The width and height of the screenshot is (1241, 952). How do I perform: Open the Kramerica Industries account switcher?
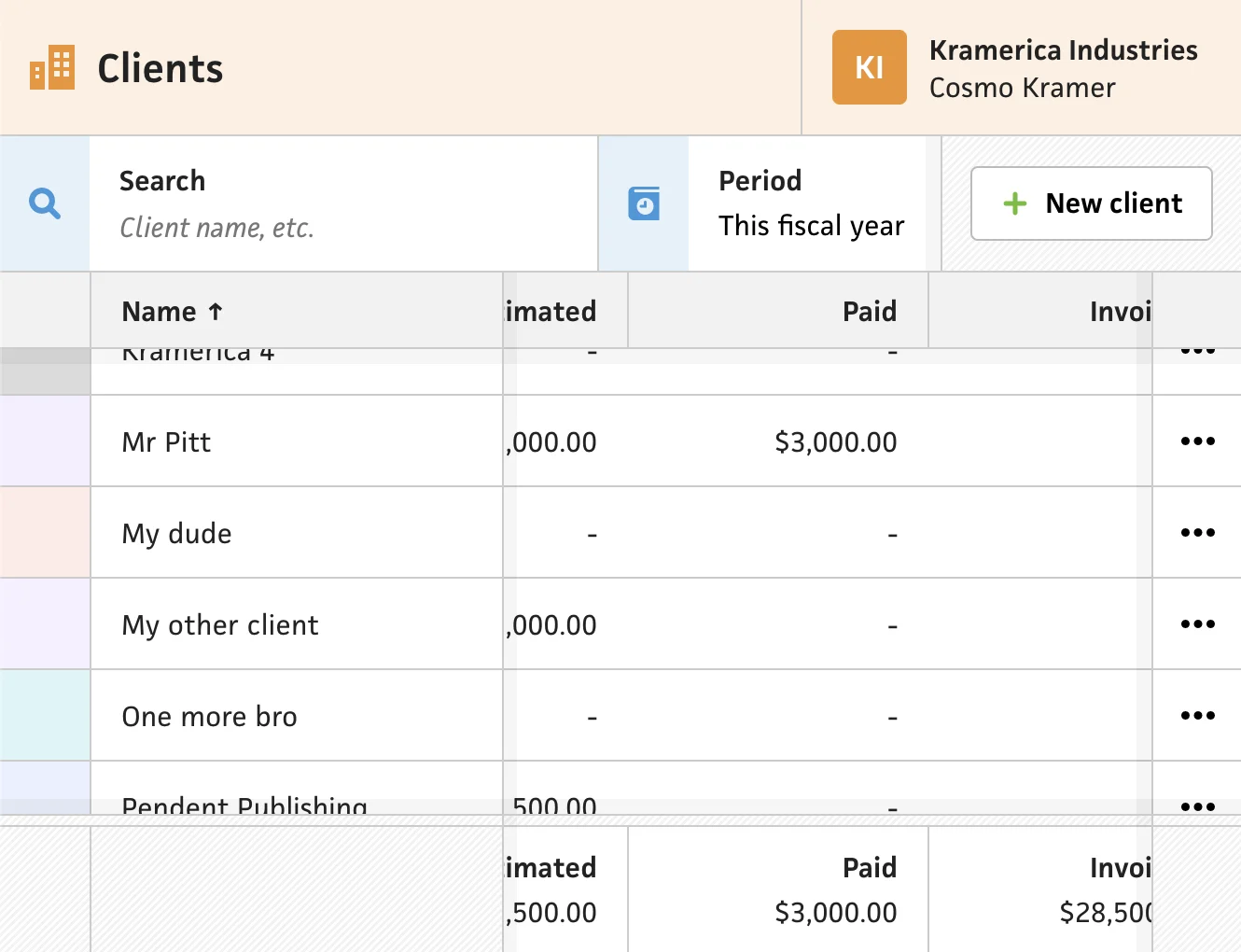[1063, 68]
